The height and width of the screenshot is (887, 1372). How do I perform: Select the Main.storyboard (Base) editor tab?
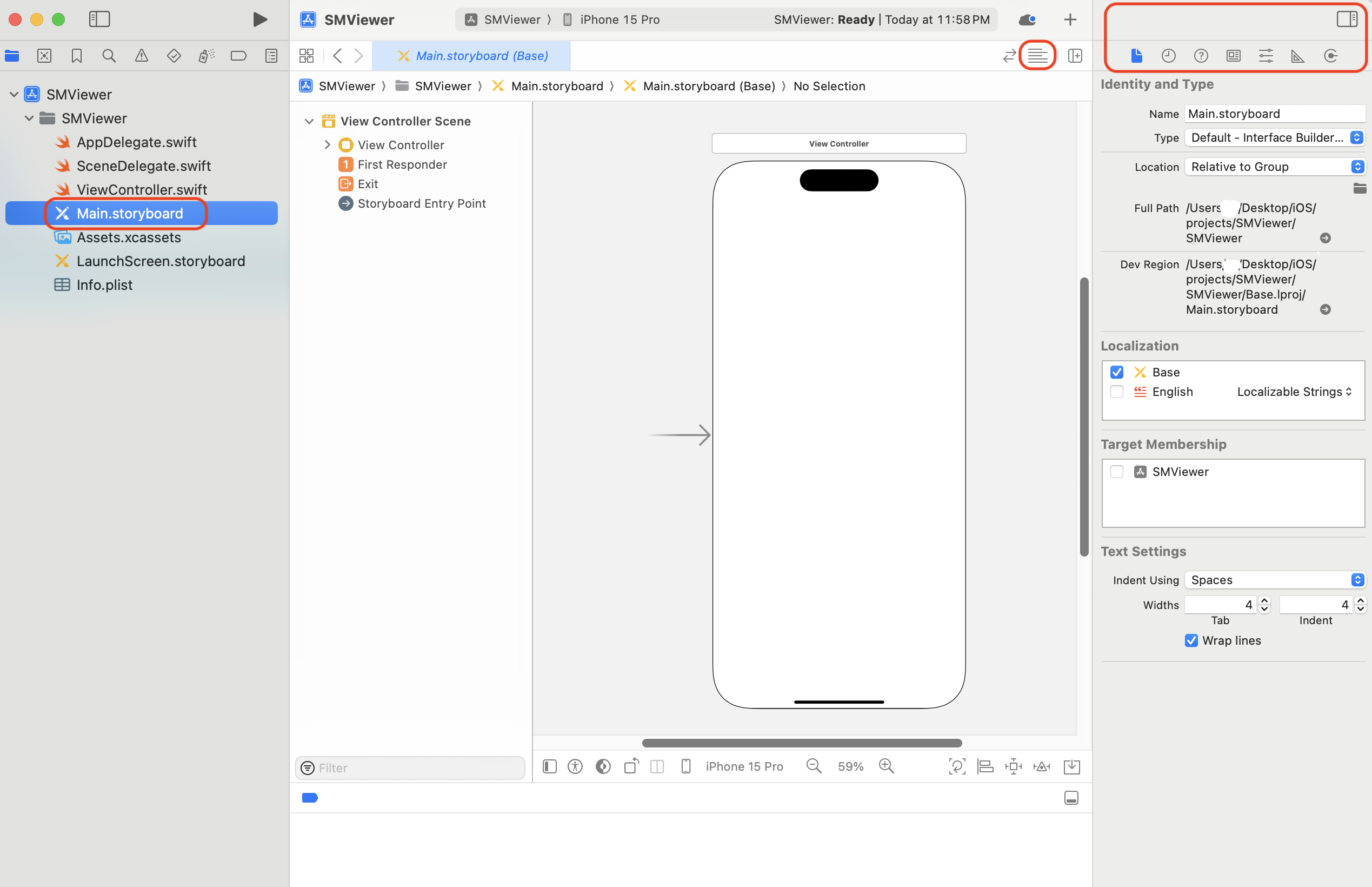471,56
